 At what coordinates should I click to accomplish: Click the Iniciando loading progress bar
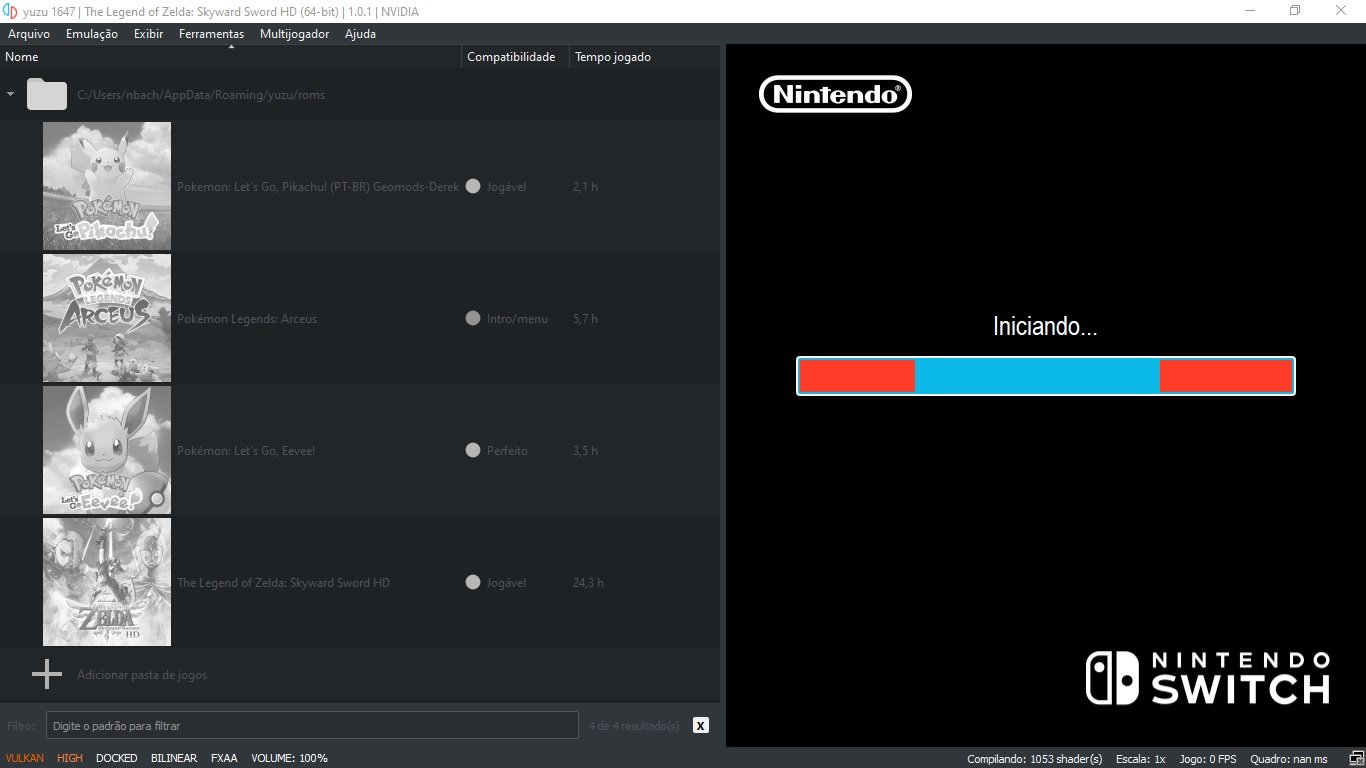pyautogui.click(x=1046, y=376)
